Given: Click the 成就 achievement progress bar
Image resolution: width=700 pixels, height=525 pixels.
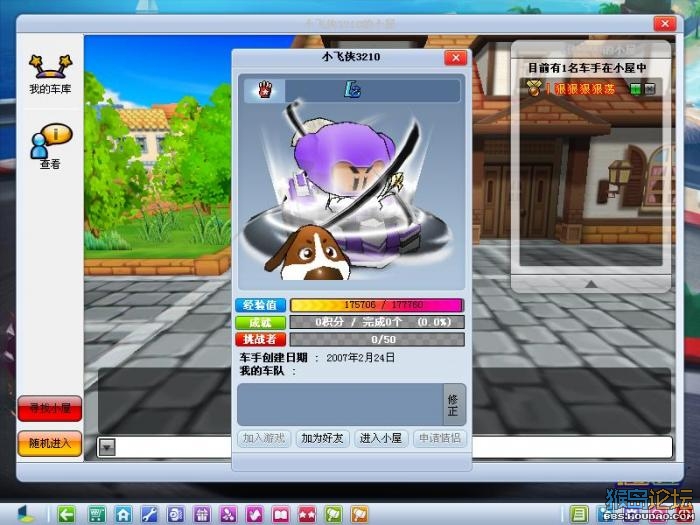Looking at the screenshot, I should (x=377, y=322).
